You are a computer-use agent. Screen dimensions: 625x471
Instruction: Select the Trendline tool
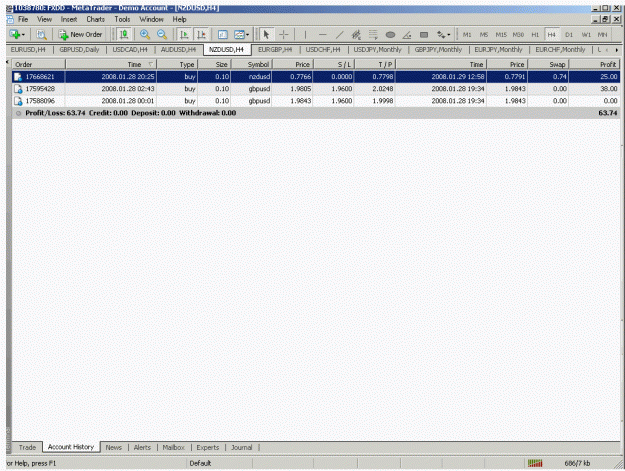click(339, 35)
